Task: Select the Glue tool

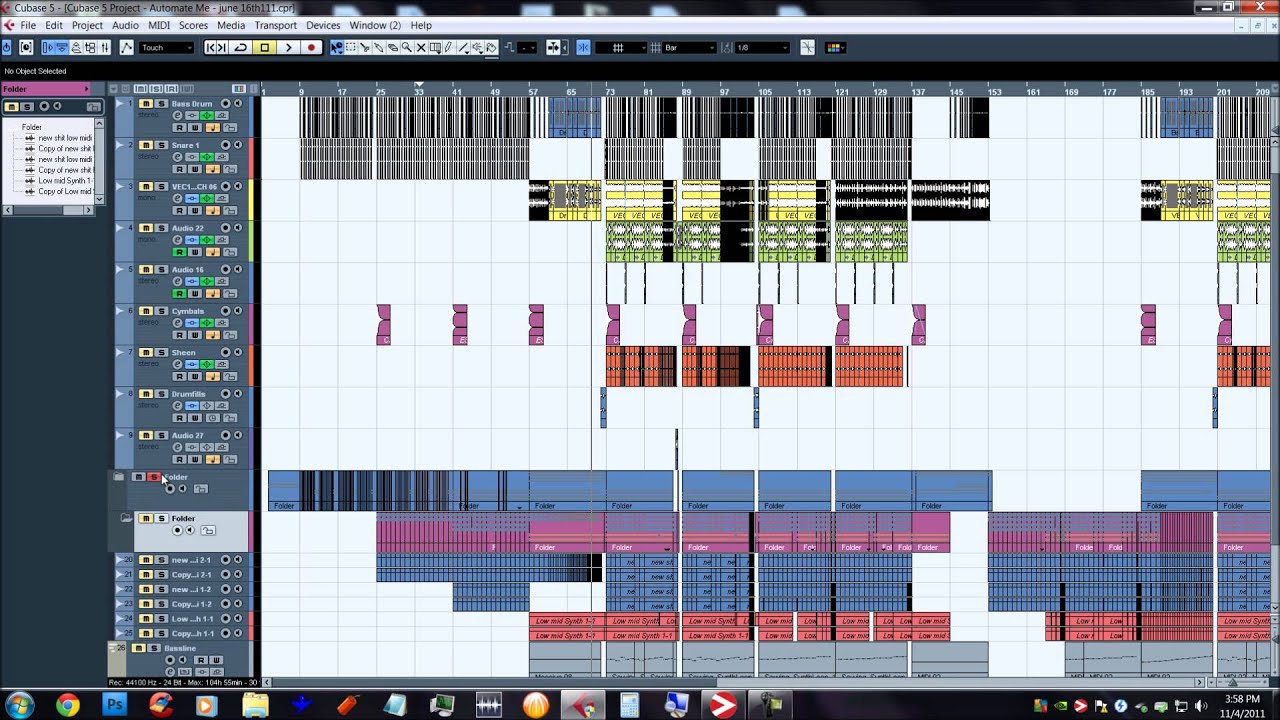Action: [x=379, y=47]
